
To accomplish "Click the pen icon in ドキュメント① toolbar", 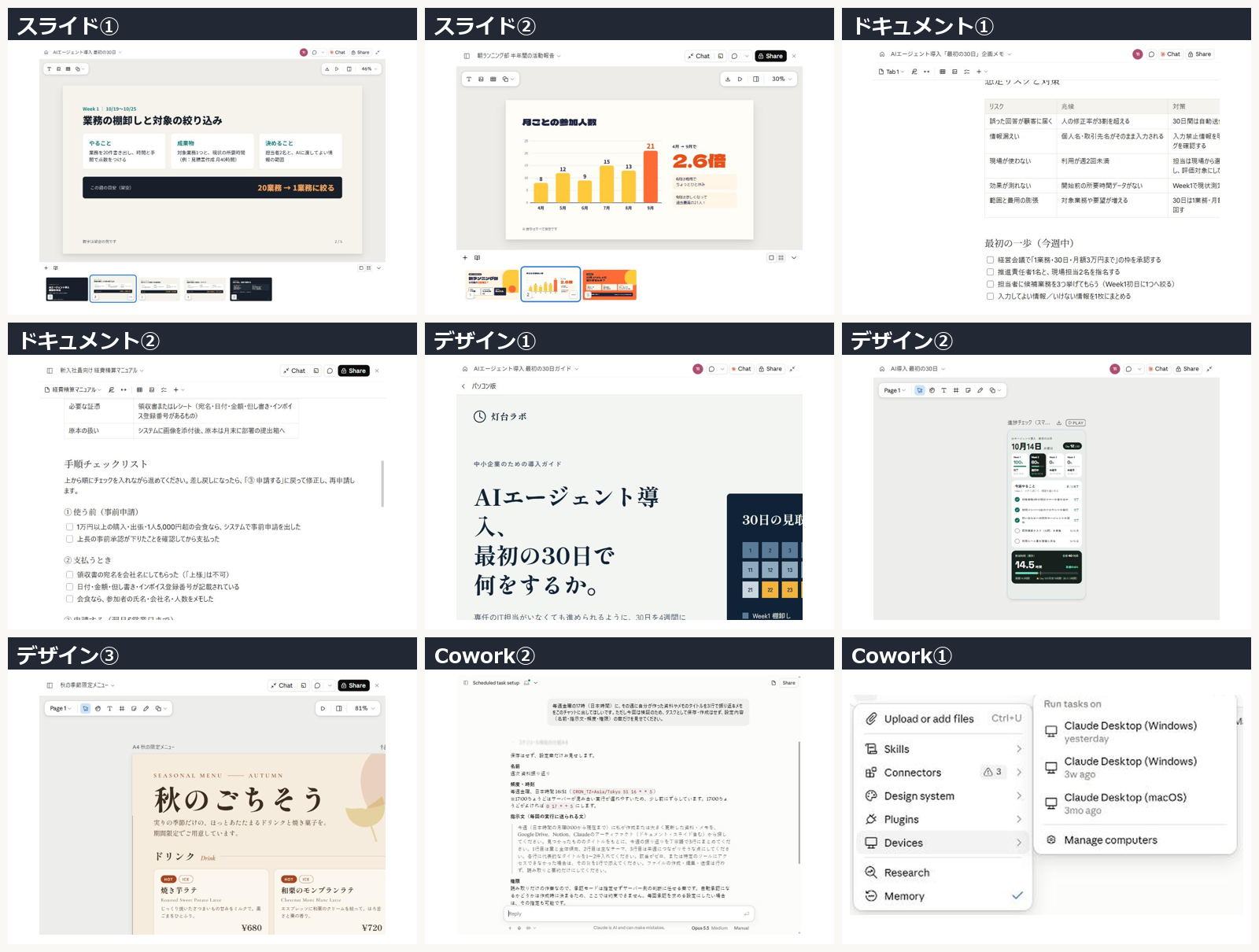I will (914, 72).
